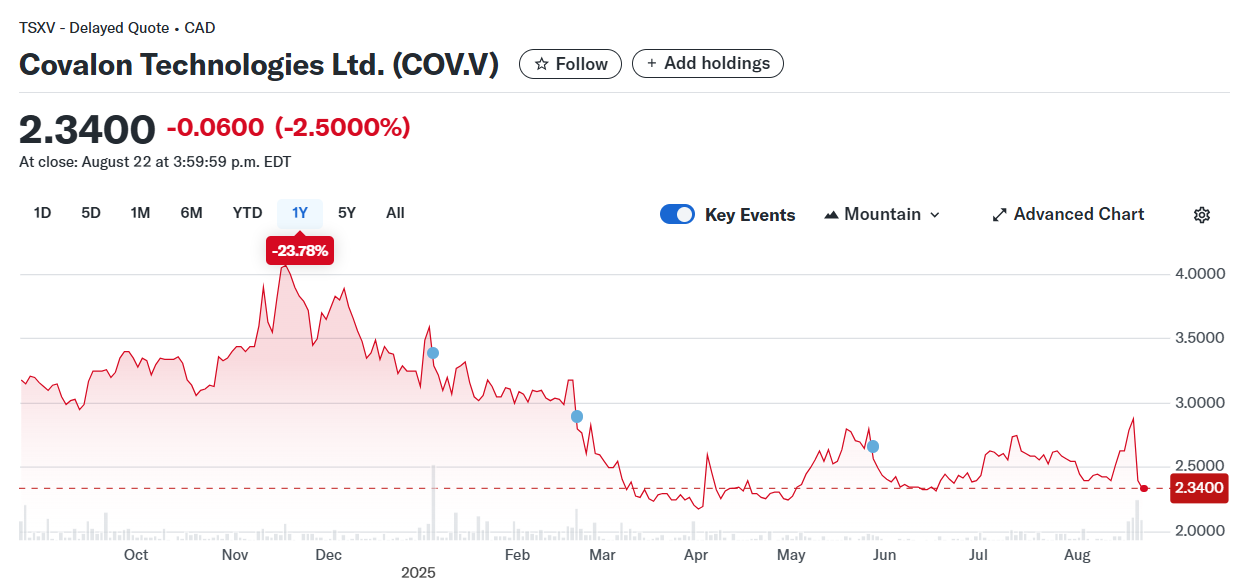This screenshot has height=588, width=1244.
Task: Click the Jul x-axis label
Action: [978, 555]
